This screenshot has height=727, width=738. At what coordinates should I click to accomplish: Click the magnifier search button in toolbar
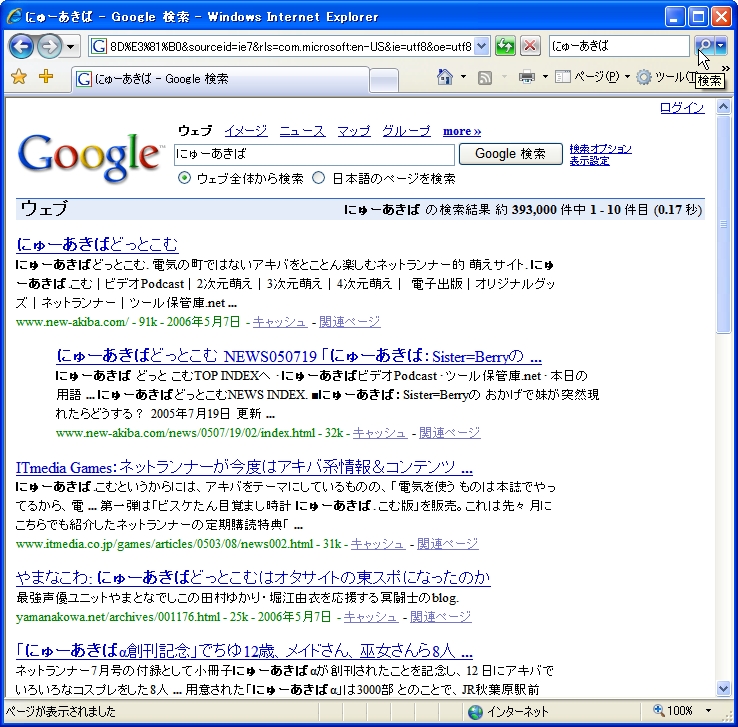coord(704,46)
